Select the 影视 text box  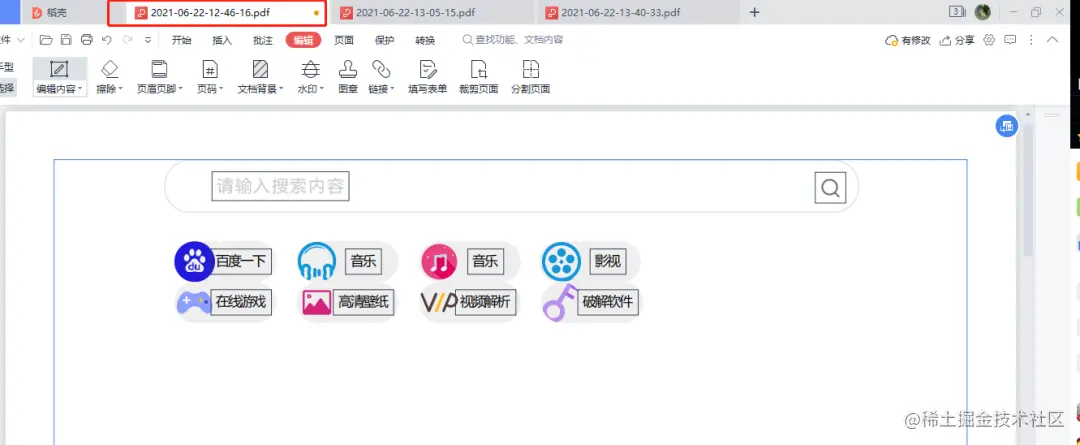(608, 262)
